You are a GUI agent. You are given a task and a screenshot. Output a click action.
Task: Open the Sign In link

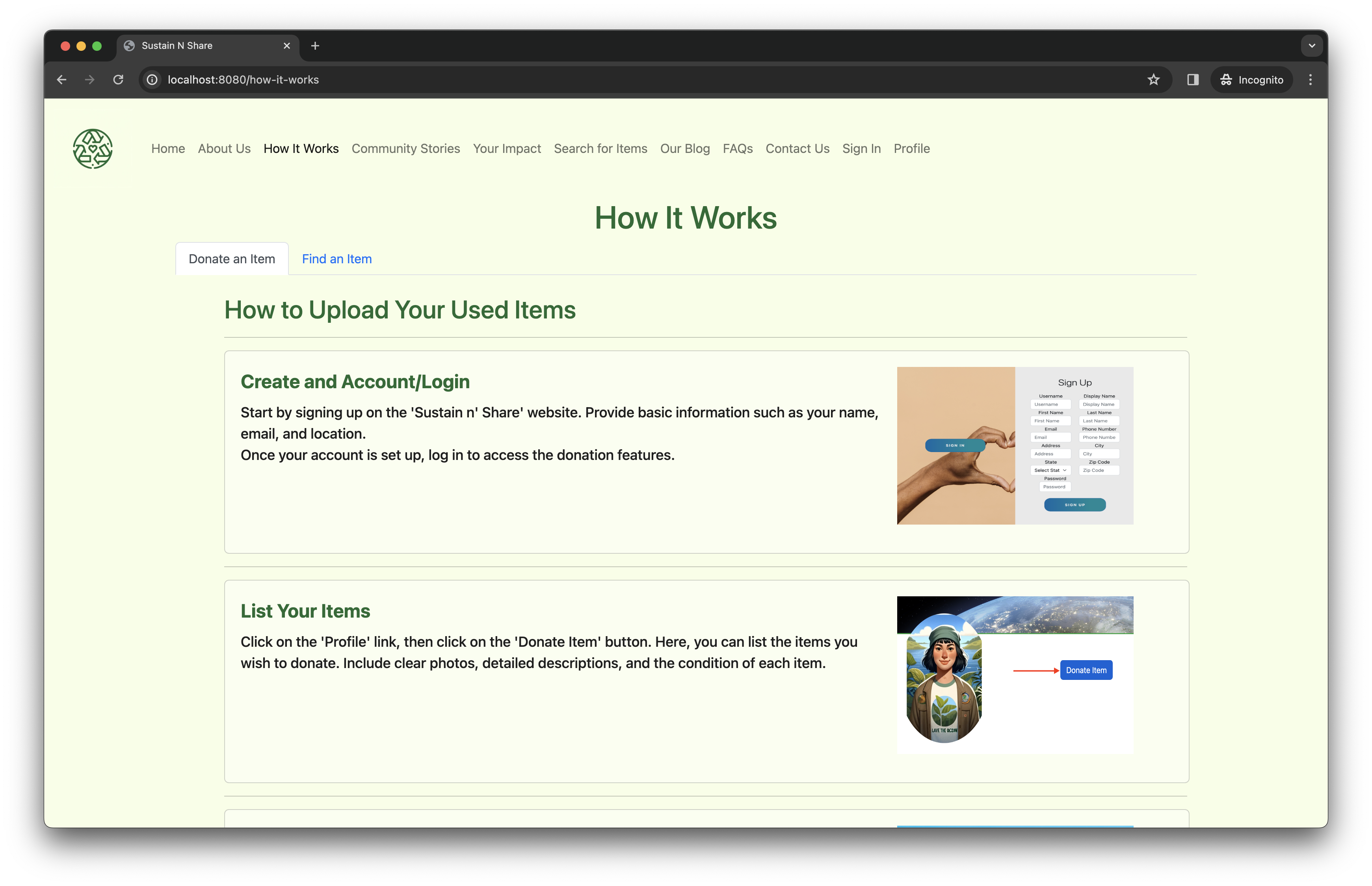click(861, 149)
